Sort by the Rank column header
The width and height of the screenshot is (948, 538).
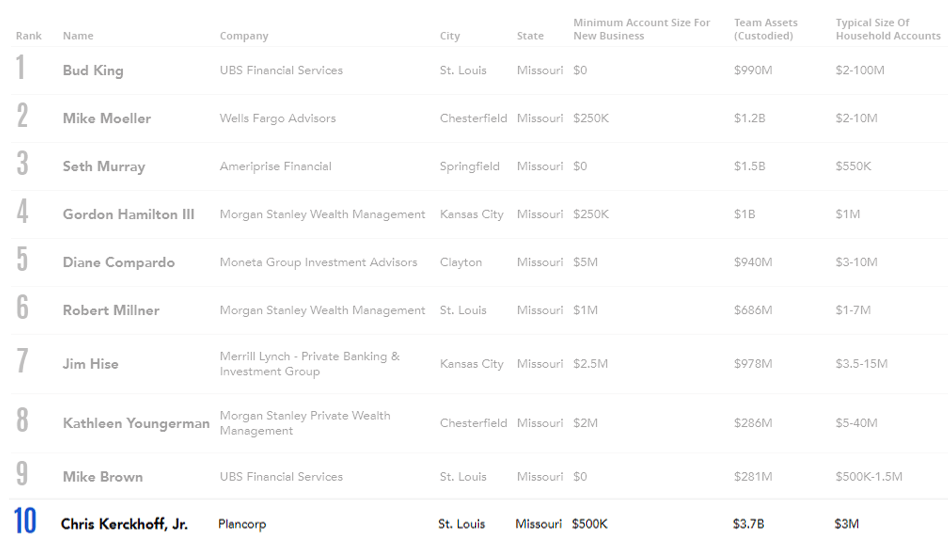click(28, 36)
